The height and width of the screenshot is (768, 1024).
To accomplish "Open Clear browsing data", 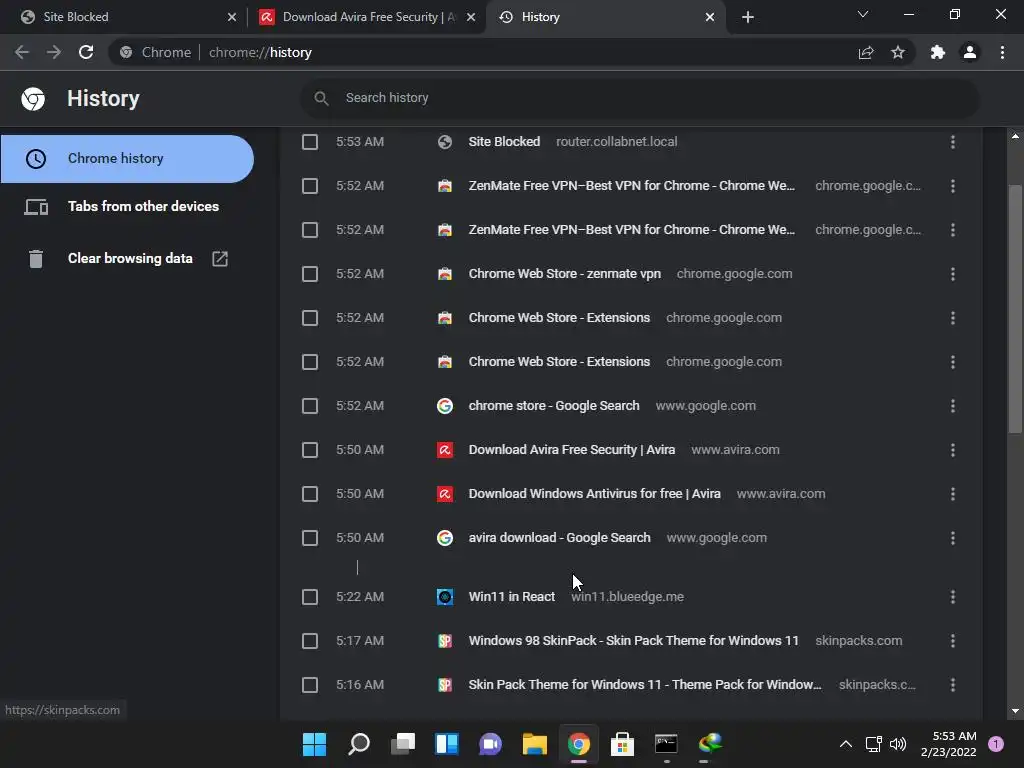I will point(127,259).
